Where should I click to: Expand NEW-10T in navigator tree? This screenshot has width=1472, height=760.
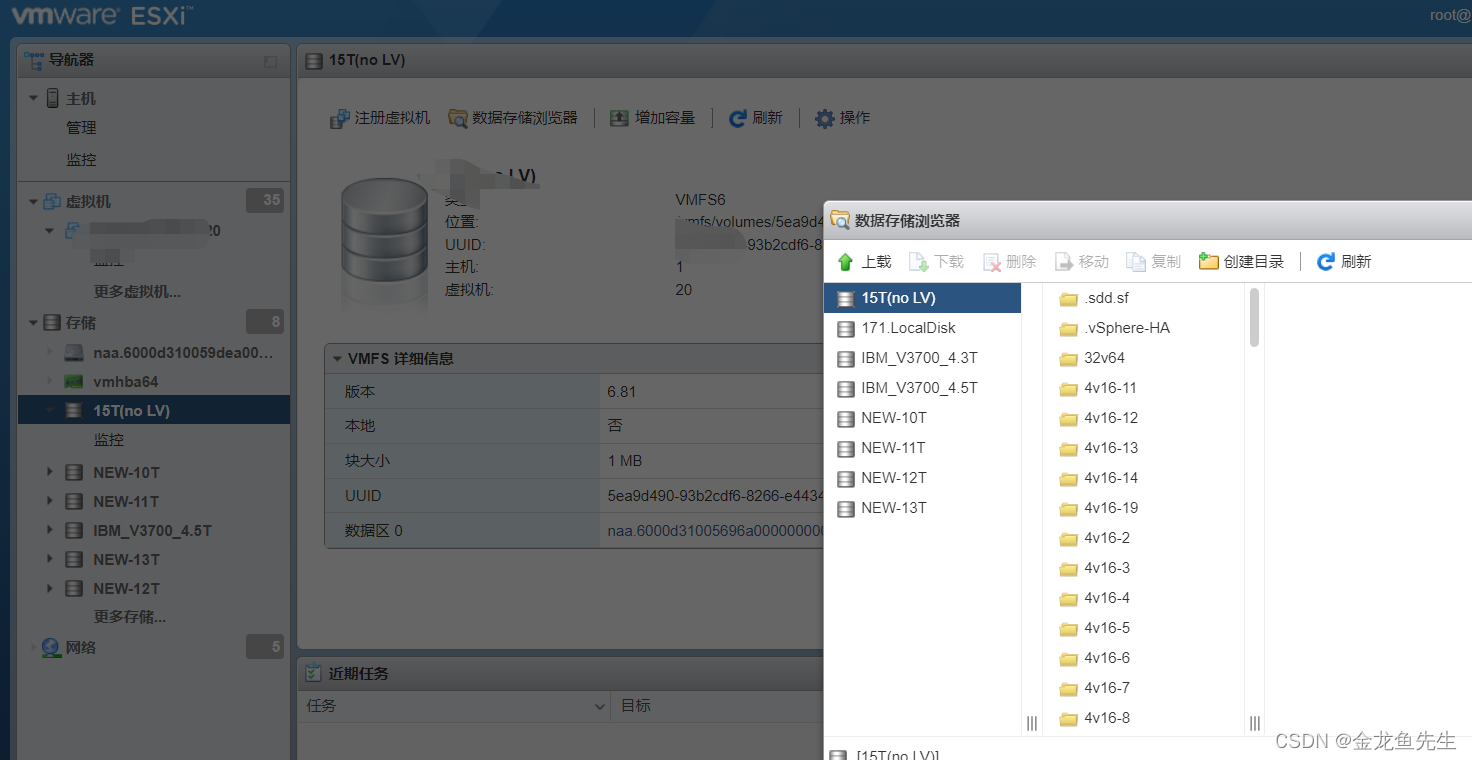point(50,472)
